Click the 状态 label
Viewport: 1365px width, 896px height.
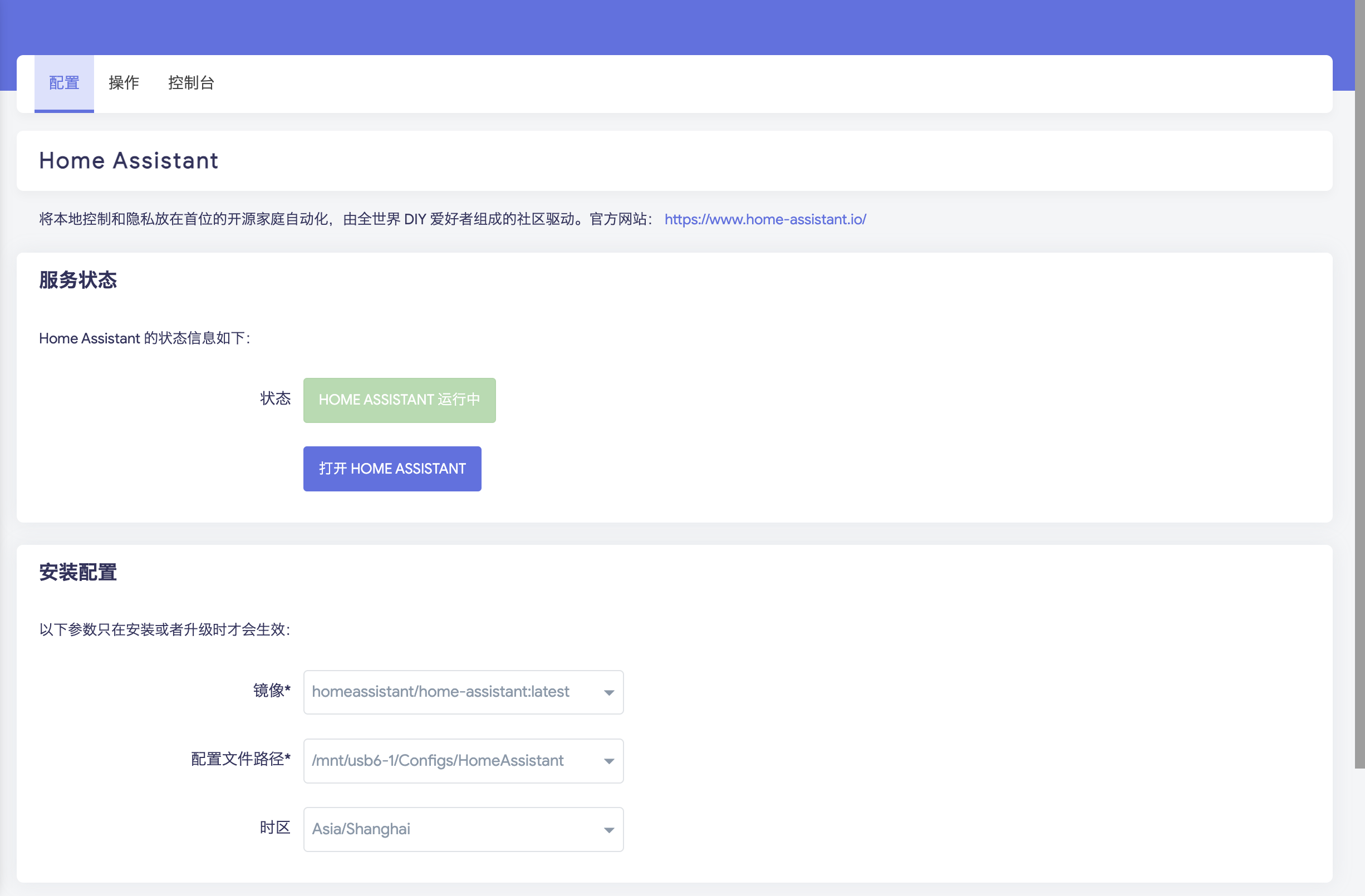pyautogui.click(x=276, y=398)
